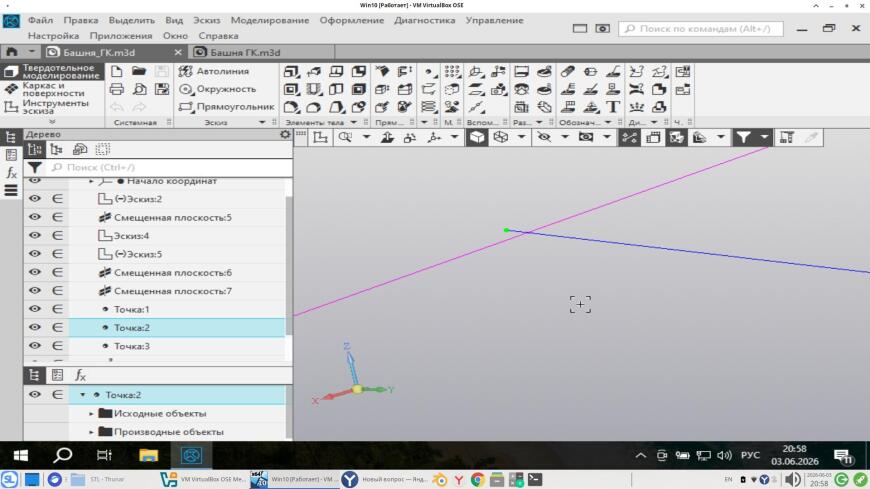The height and width of the screenshot is (489, 870).
Task: Toggle visibility eye of Эскиз:2
Action: [35, 199]
